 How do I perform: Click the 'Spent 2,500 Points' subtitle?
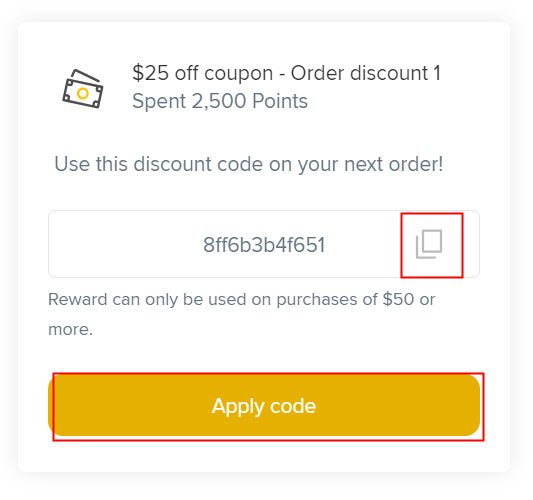(x=220, y=101)
